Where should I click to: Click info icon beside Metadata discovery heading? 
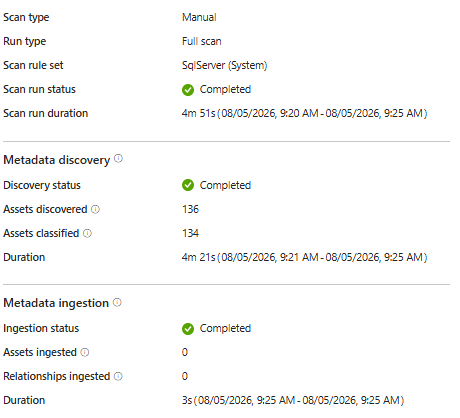(x=118, y=158)
